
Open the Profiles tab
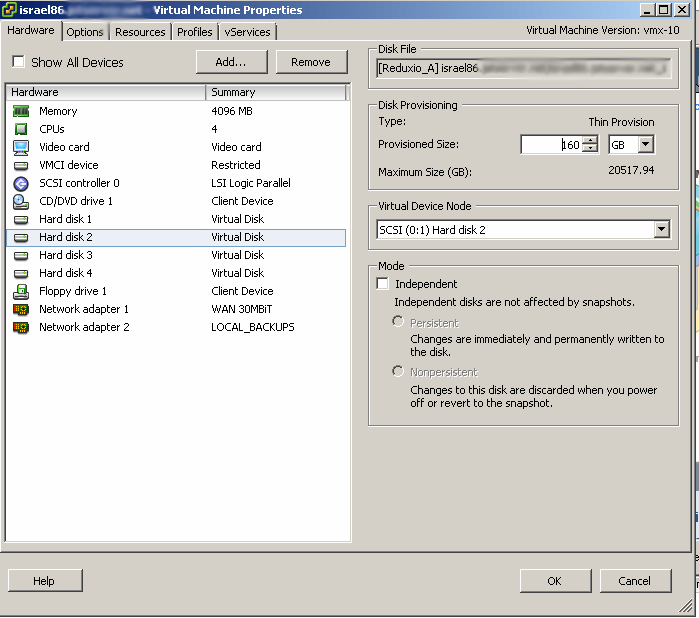(x=194, y=32)
